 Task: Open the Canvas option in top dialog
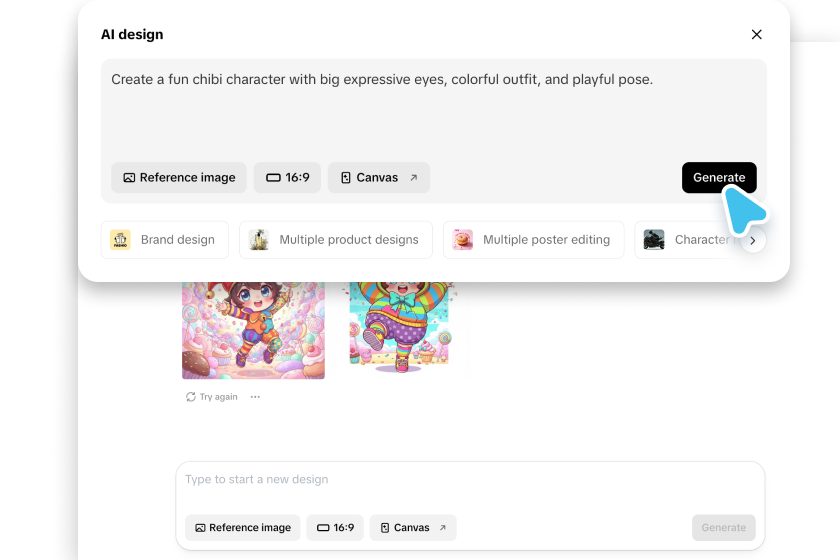pyautogui.click(x=378, y=178)
